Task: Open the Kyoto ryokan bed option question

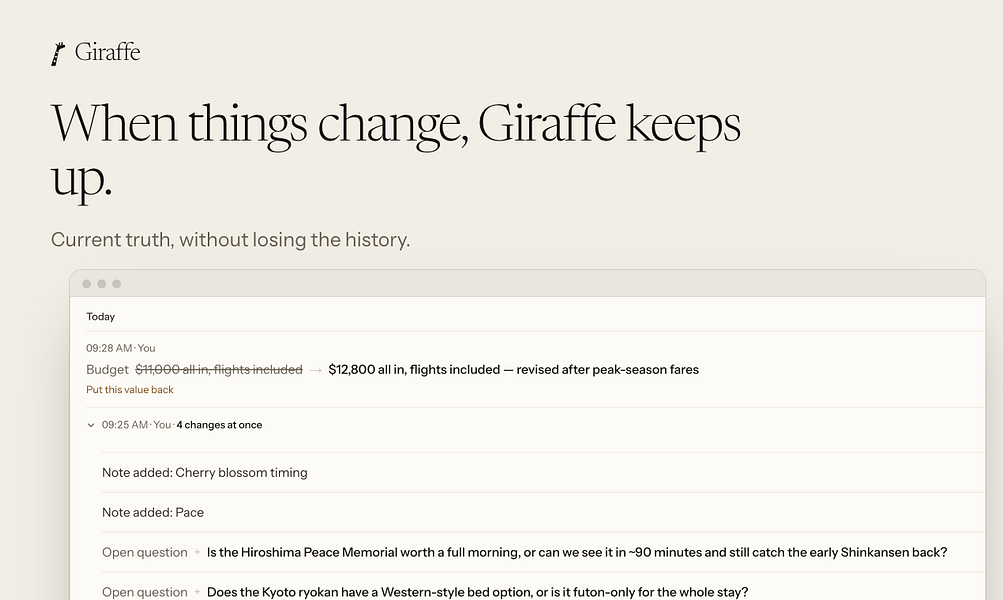Action: pyautogui.click(x=477, y=592)
